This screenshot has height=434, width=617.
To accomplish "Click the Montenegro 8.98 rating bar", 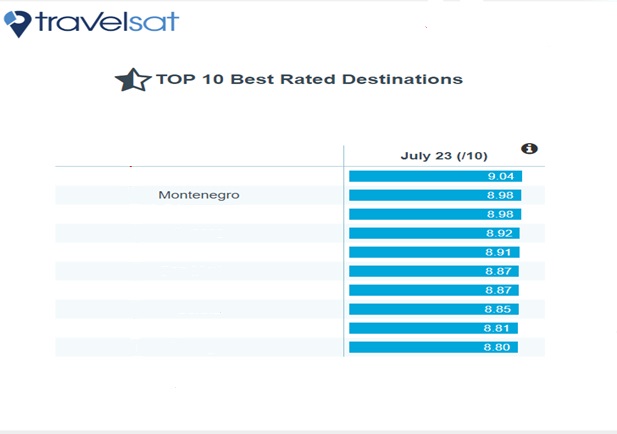I will tap(435, 195).
